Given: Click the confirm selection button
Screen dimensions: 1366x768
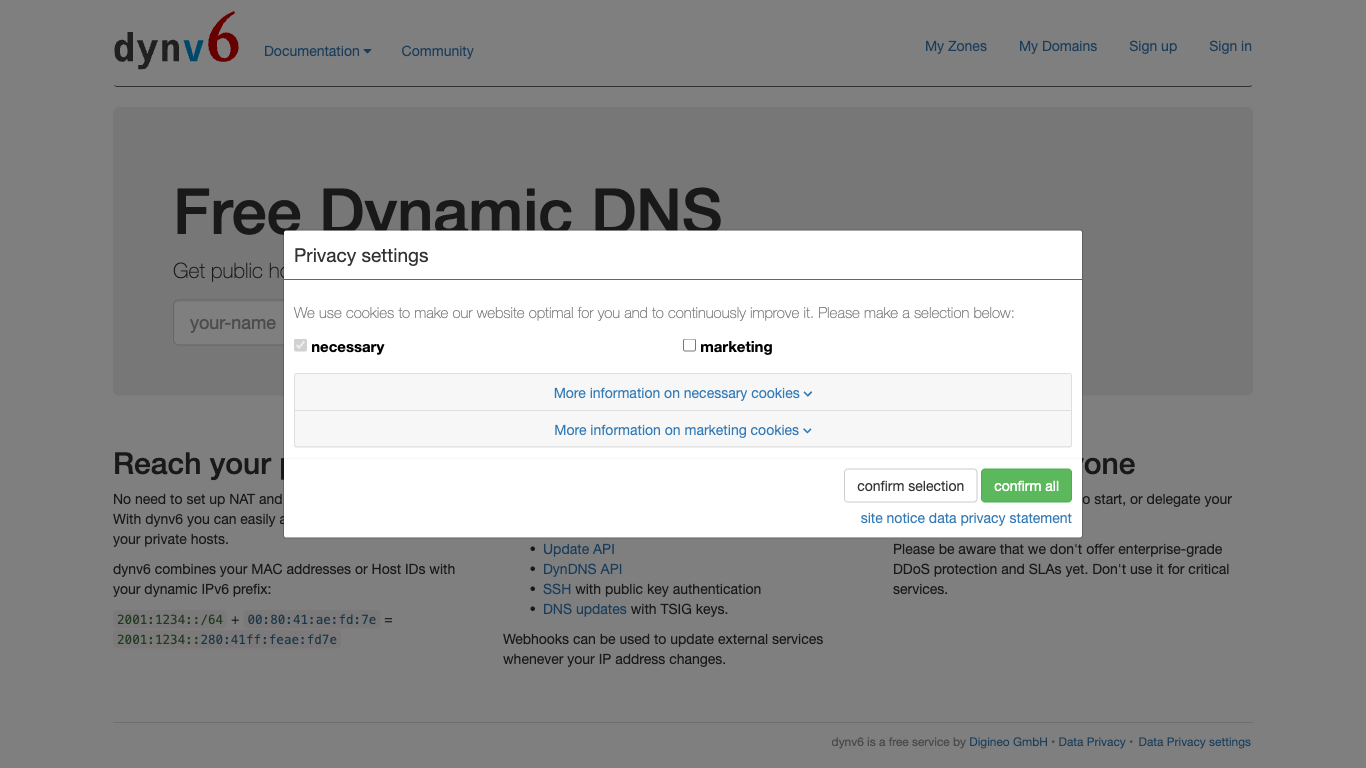Looking at the screenshot, I should tap(910, 486).
